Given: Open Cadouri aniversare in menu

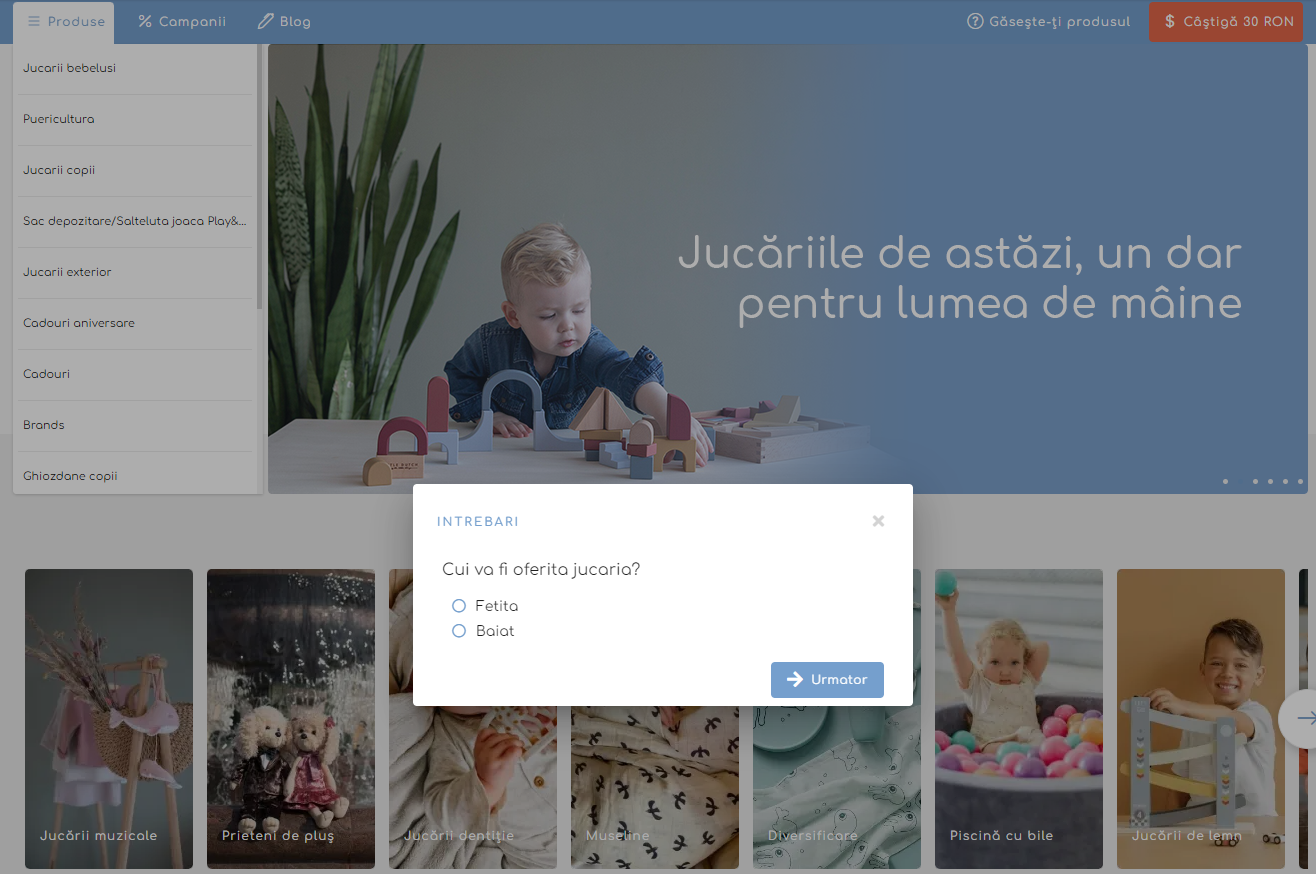Looking at the screenshot, I should point(79,323).
